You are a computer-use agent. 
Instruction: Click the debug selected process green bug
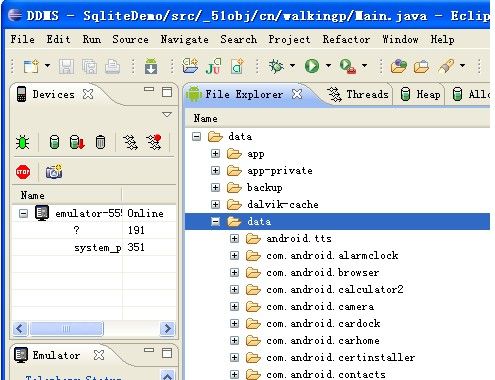(22, 142)
